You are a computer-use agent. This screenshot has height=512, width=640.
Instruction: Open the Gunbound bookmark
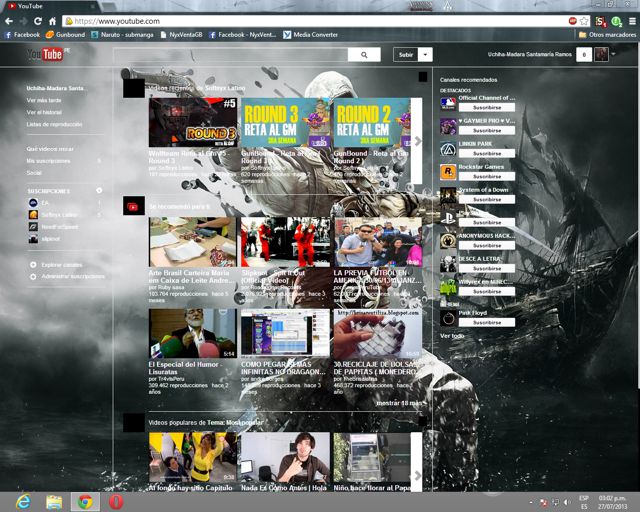coord(66,35)
